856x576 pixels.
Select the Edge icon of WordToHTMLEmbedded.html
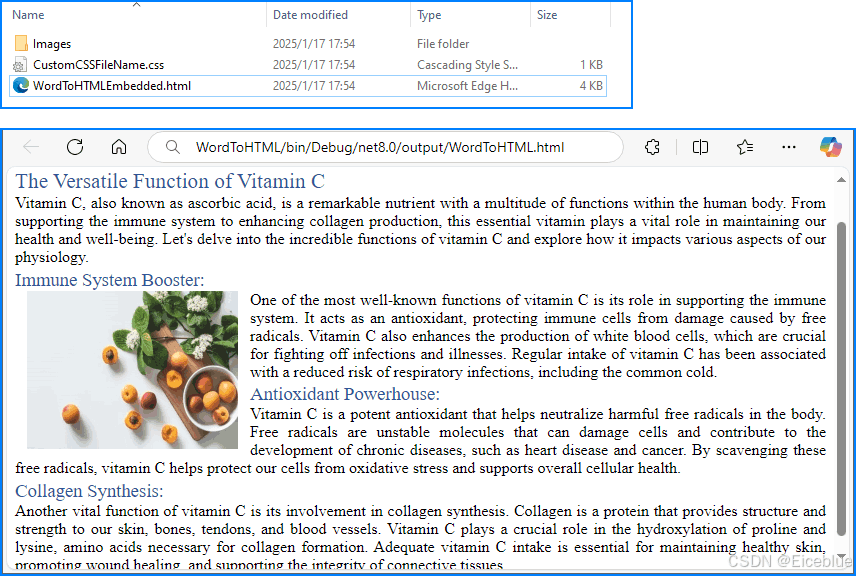coord(21,85)
